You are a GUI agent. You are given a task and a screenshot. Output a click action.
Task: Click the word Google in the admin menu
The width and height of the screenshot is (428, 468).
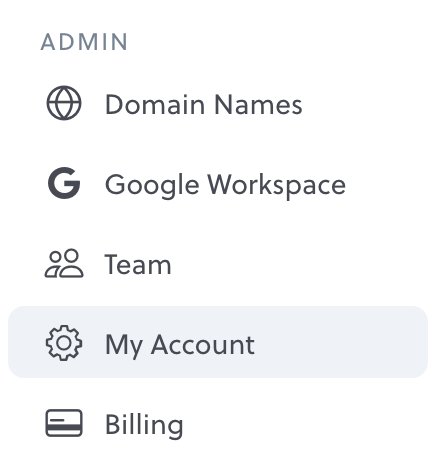(x=152, y=185)
